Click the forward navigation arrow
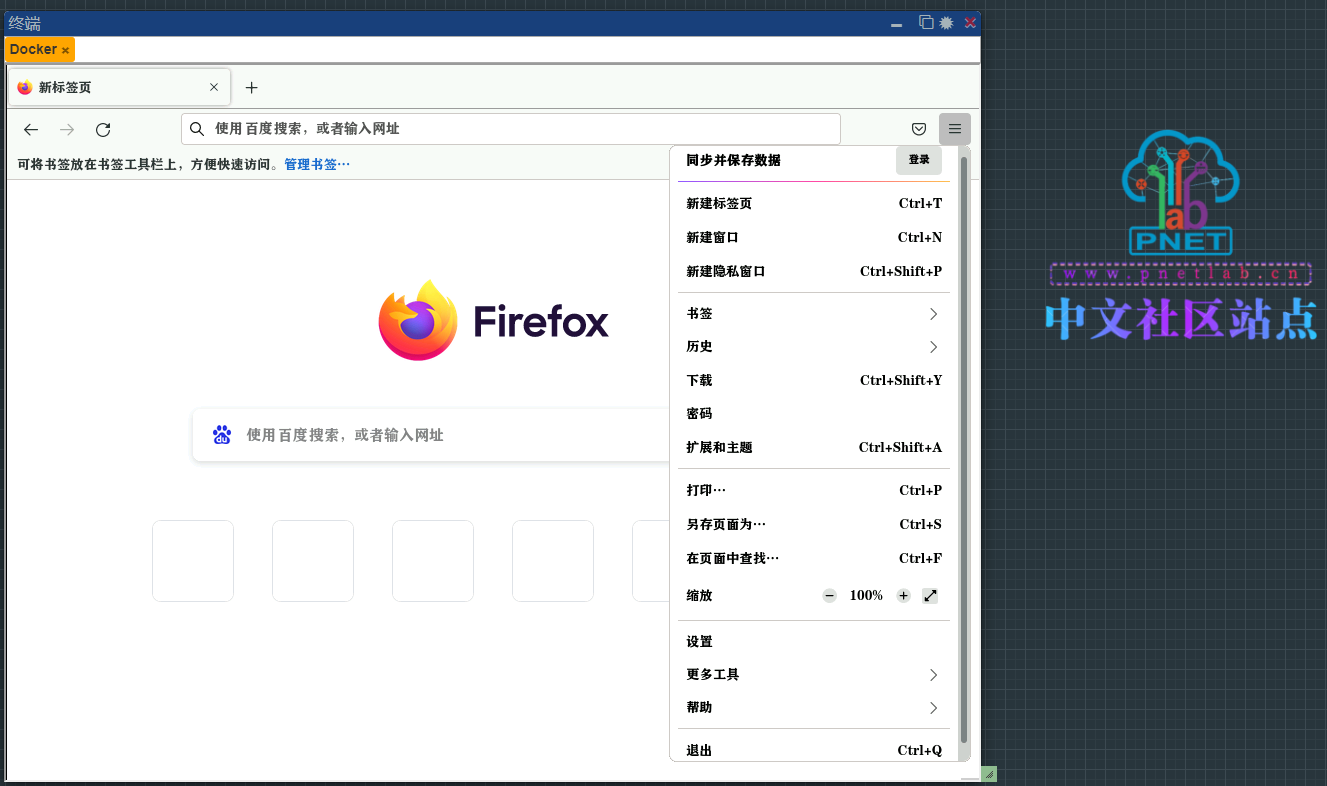The image size is (1327, 786). click(67, 129)
